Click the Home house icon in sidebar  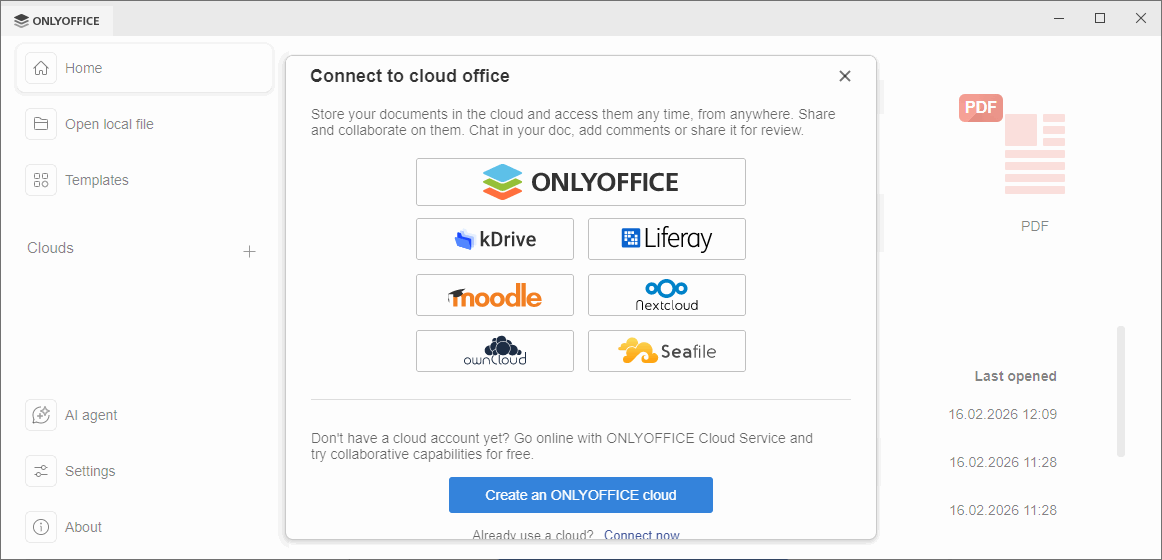41,68
